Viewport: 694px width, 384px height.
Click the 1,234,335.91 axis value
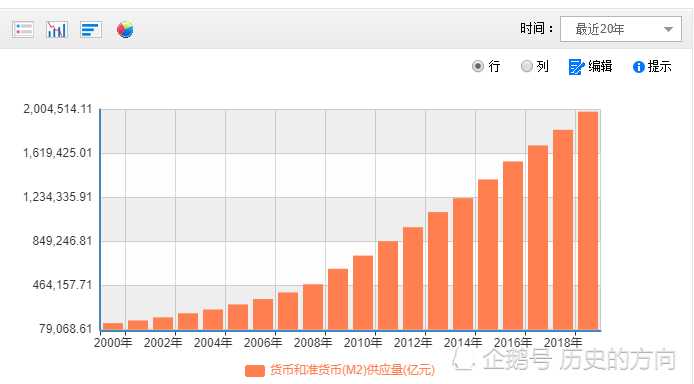58,197
